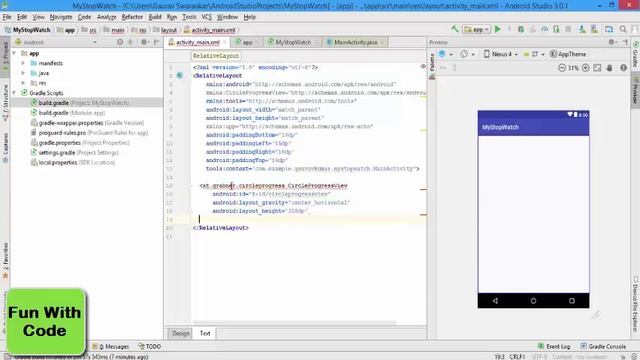Viewport: 640px width, 360px height.
Task: Click Collapse All icon in Project panel
Action: (x=130, y=42)
